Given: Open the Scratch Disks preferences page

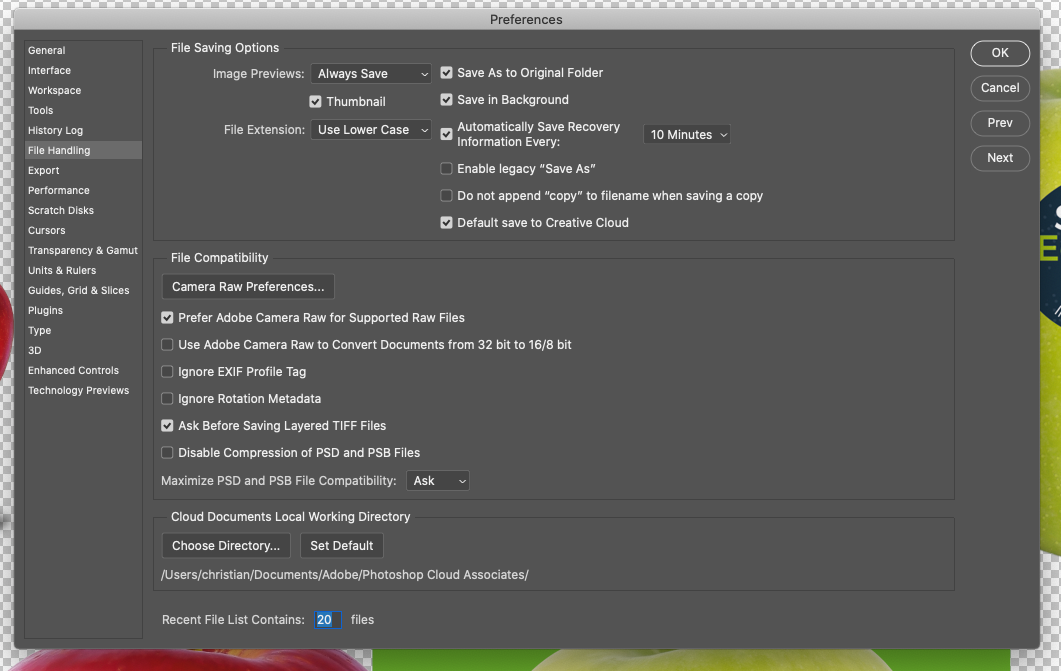Looking at the screenshot, I should click(x=62, y=210).
